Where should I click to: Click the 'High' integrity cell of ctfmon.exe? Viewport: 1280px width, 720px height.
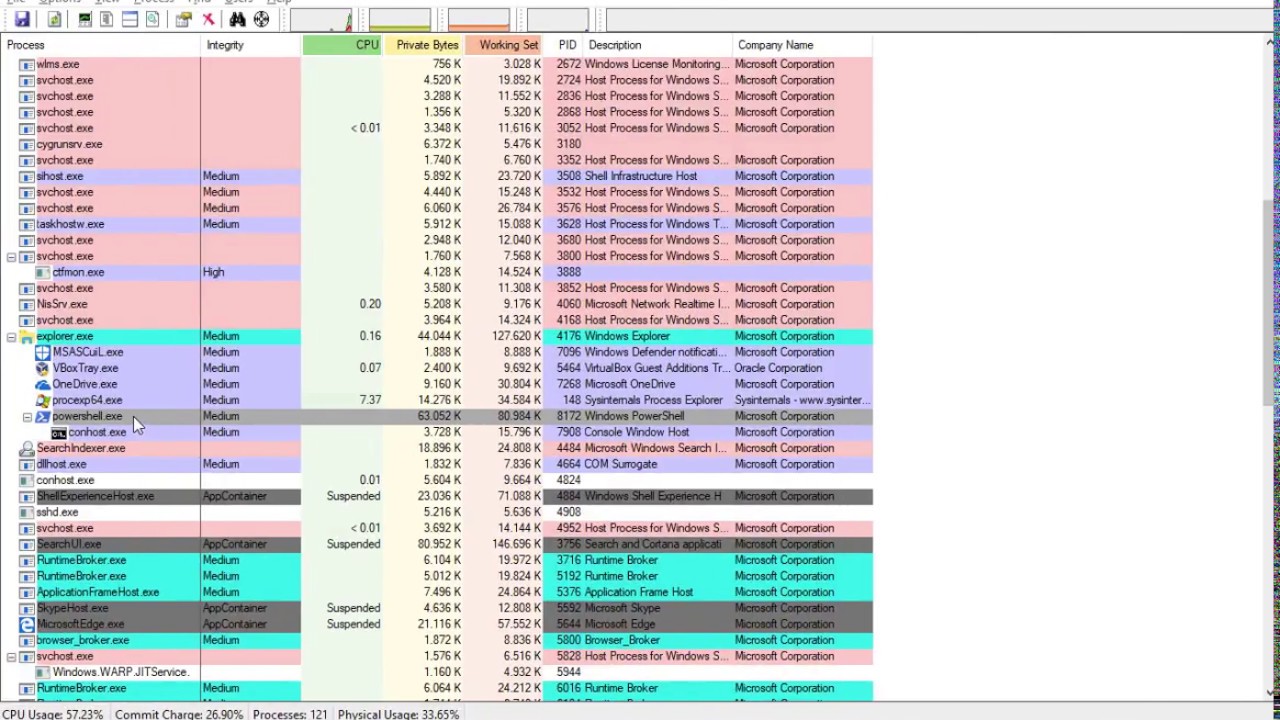[213, 272]
